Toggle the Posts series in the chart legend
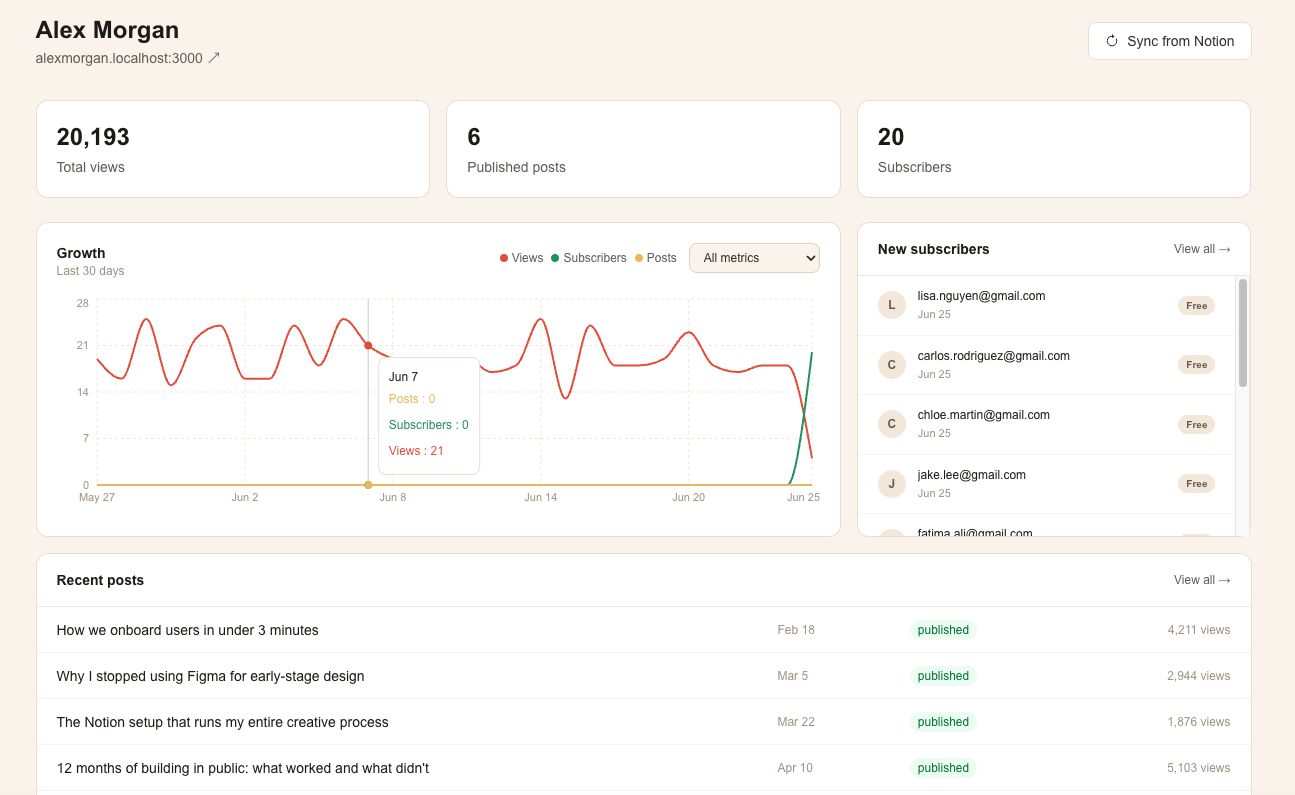1295x795 pixels. click(655, 258)
